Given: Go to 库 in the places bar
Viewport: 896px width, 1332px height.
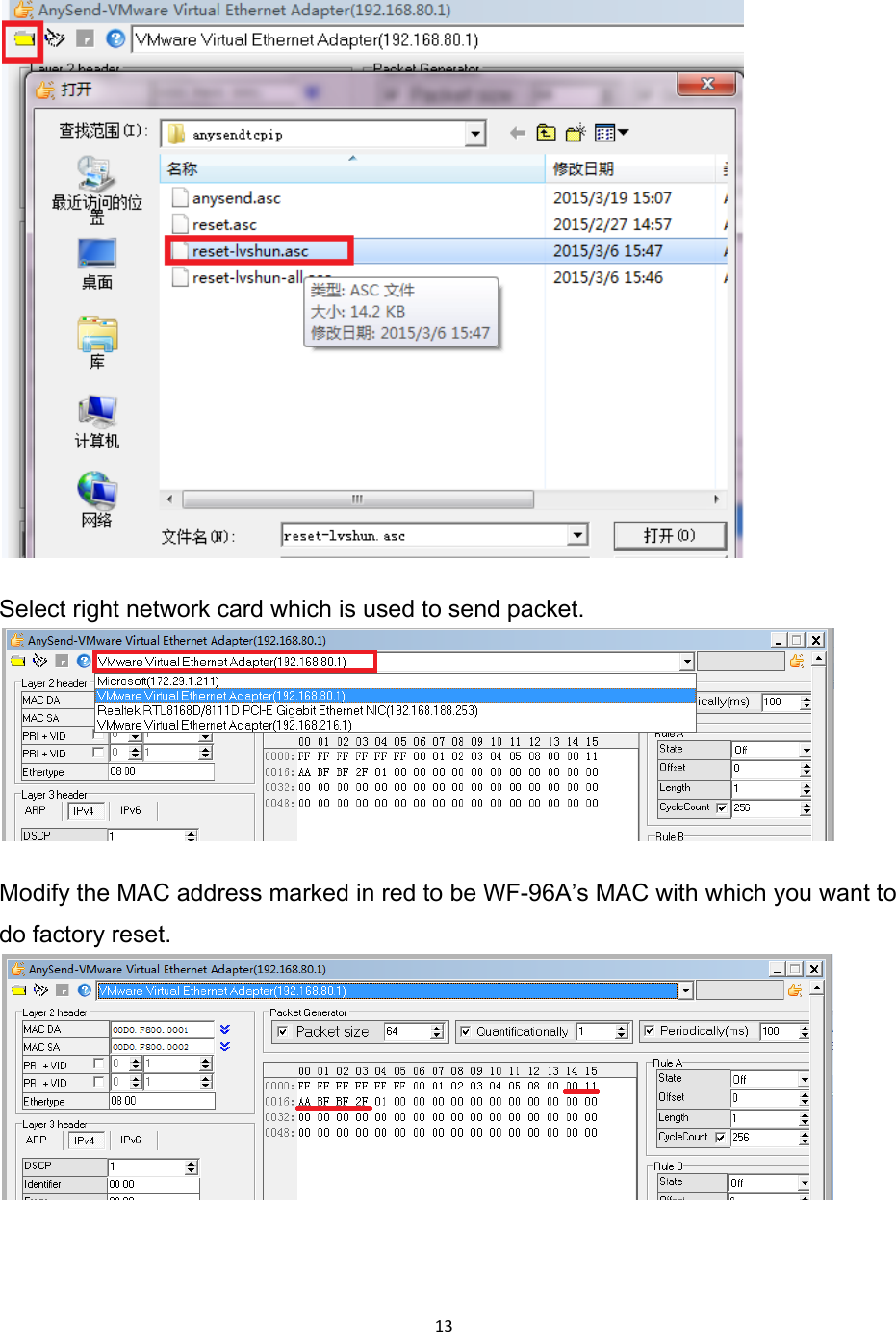Looking at the screenshot, I should [x=96, y=343].
